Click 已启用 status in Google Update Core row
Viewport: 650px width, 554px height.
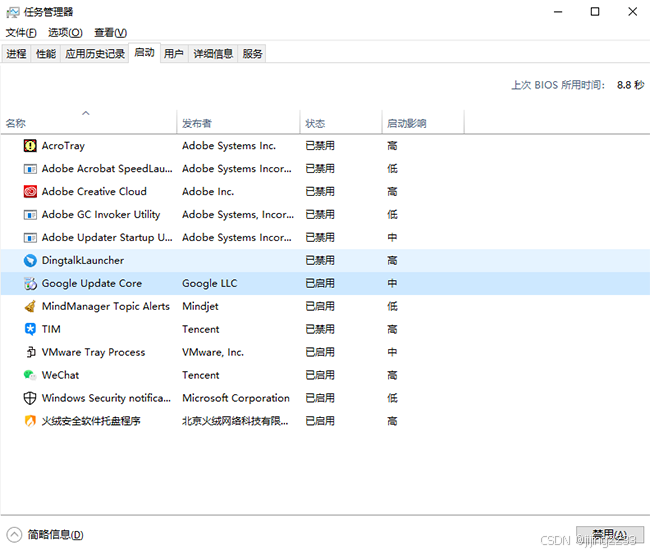[320, 284]
